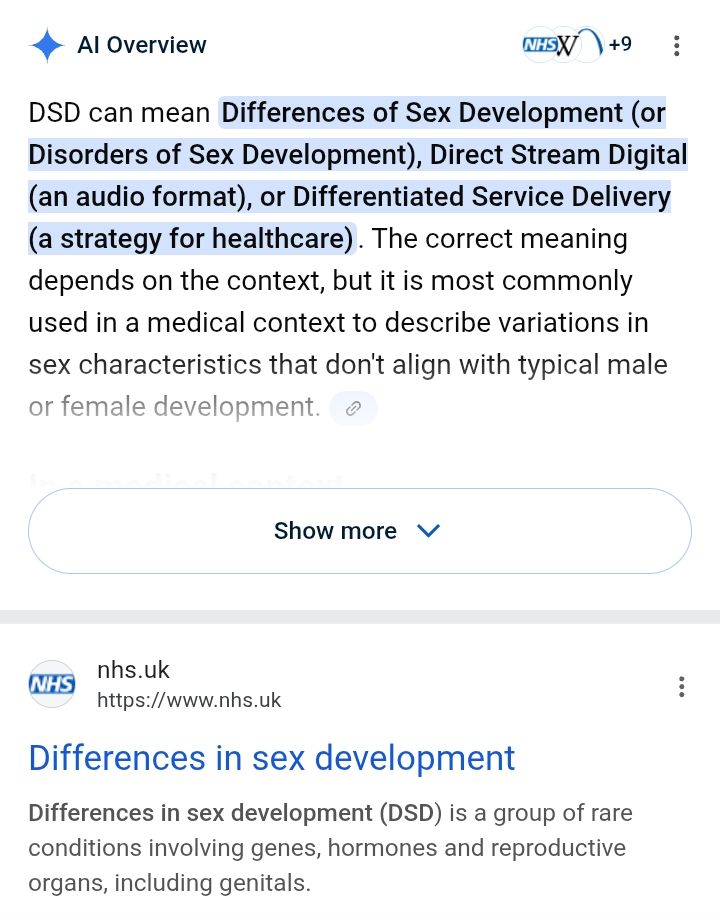Open AI Overview three-dot options menu
The height and width of the screenshot is (915, 720).
tap(677, 46)
